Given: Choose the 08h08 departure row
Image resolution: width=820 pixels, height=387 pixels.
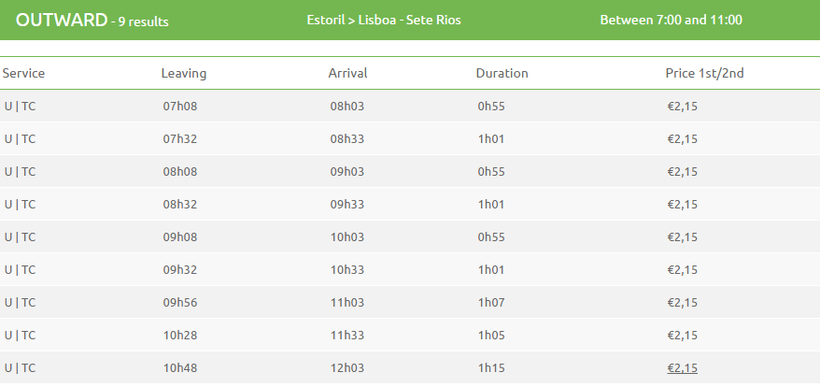Looking at the screenshot, I should 410,172.
